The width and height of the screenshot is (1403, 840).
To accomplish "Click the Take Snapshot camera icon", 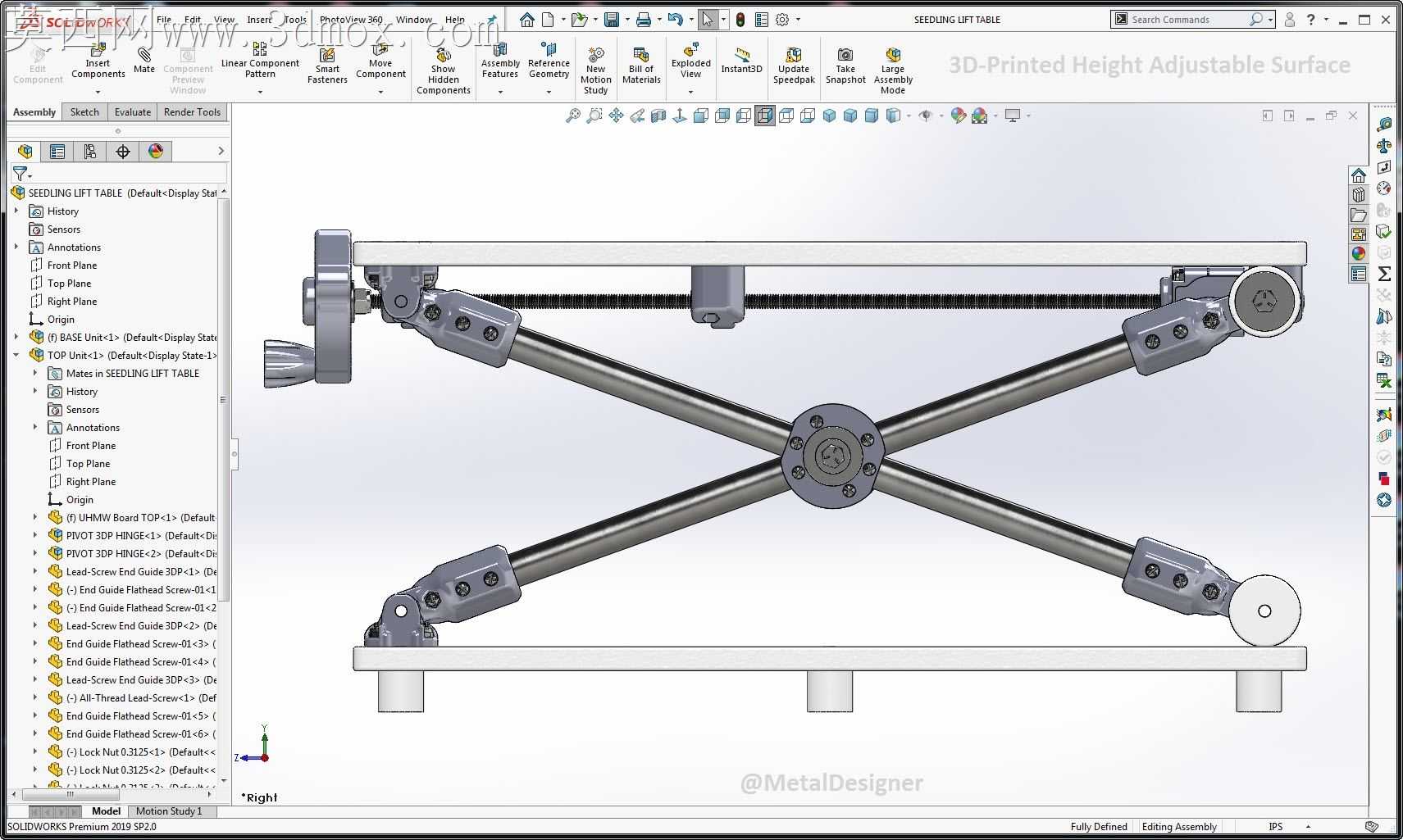I will click(x=845, y=55).
